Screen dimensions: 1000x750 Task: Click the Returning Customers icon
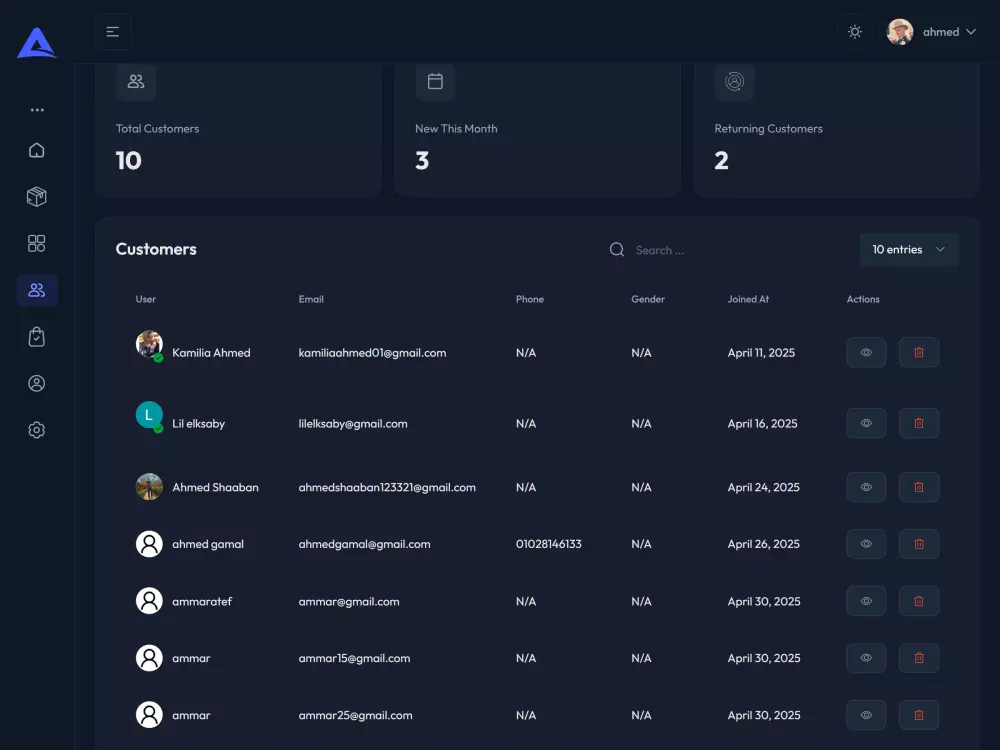[x=735, y=82]
